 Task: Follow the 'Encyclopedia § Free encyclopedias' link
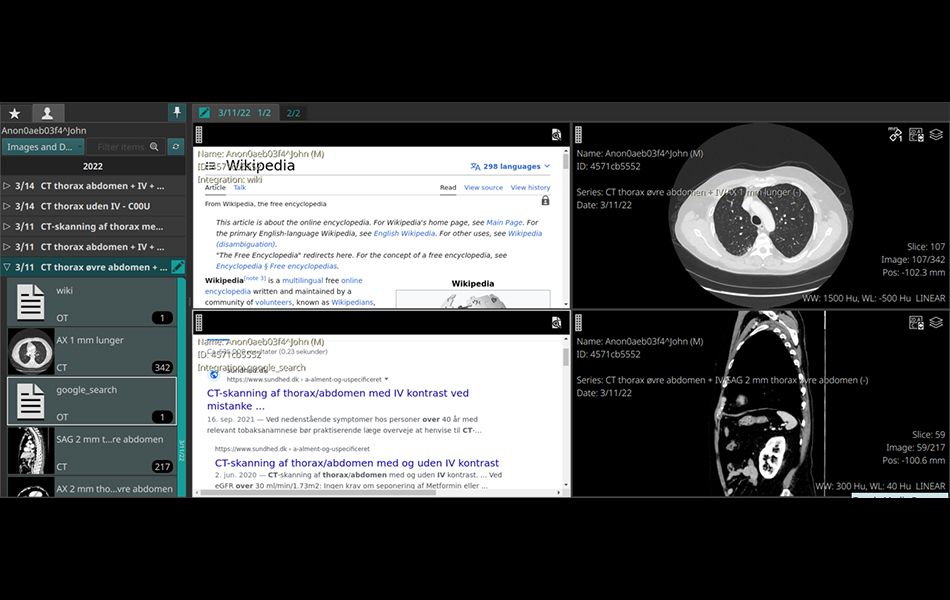tap(276, 266)
